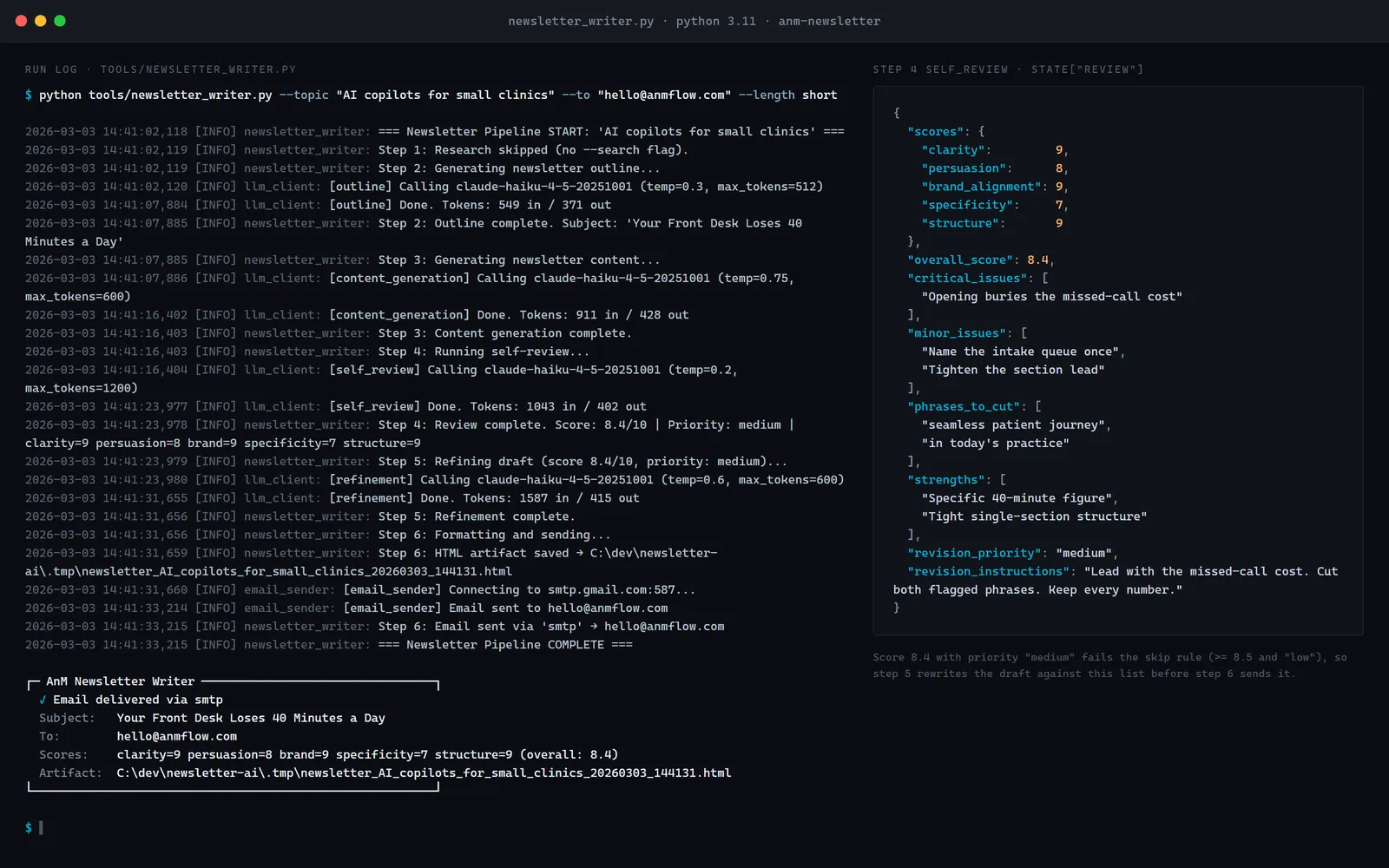Click the "revision_instructions" key in the JSON
The height and width of the screenshot is (868, 1389).
click(x=989, y=571)
